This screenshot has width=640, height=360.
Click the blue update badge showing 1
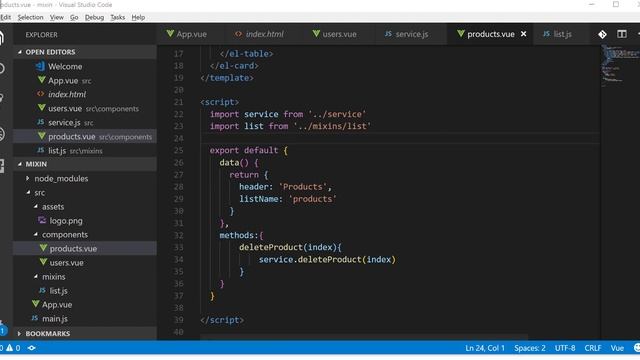pyautogui.click(x=3, y=330)
